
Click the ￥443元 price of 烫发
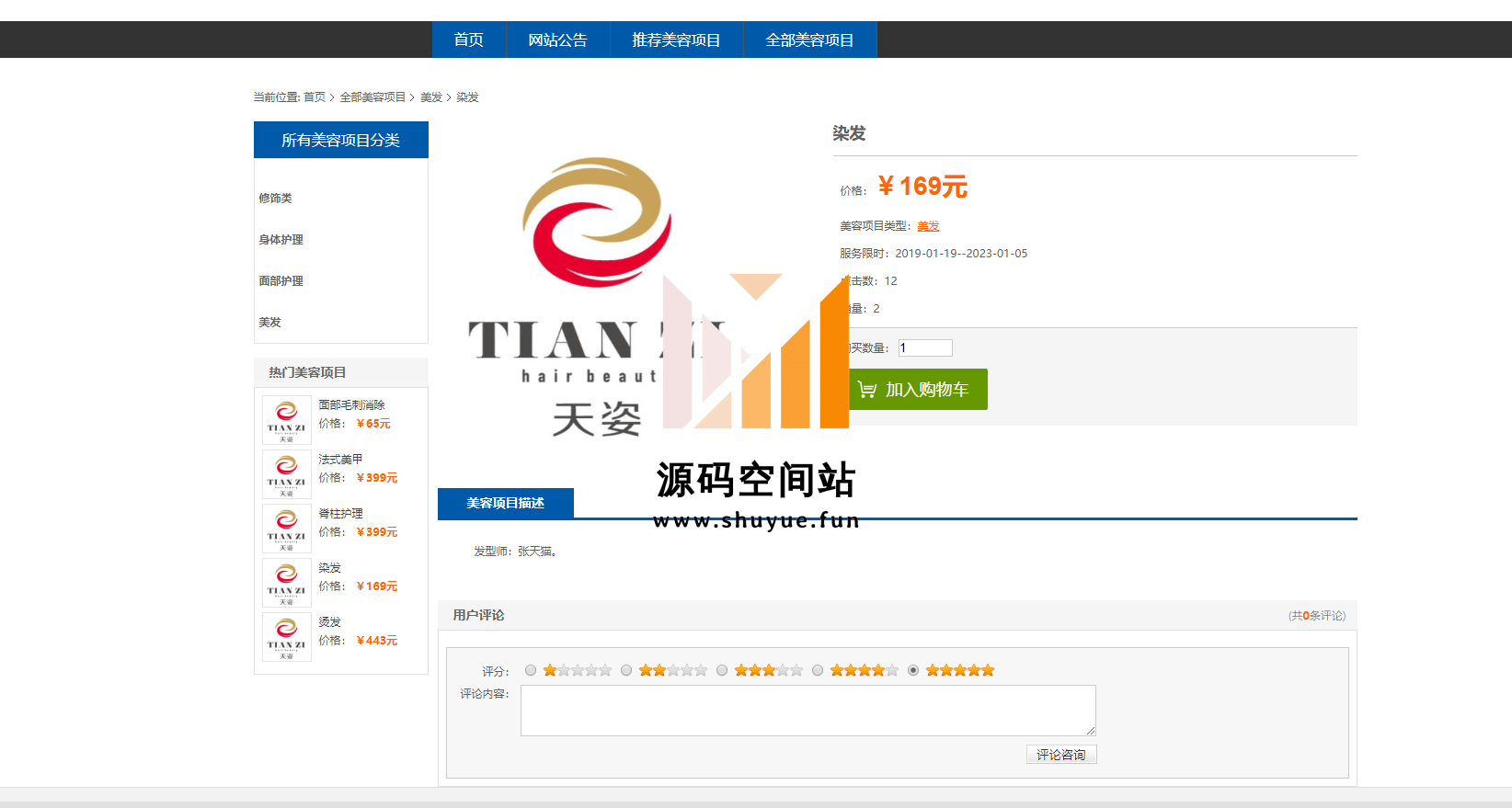[x=377, y=641]
